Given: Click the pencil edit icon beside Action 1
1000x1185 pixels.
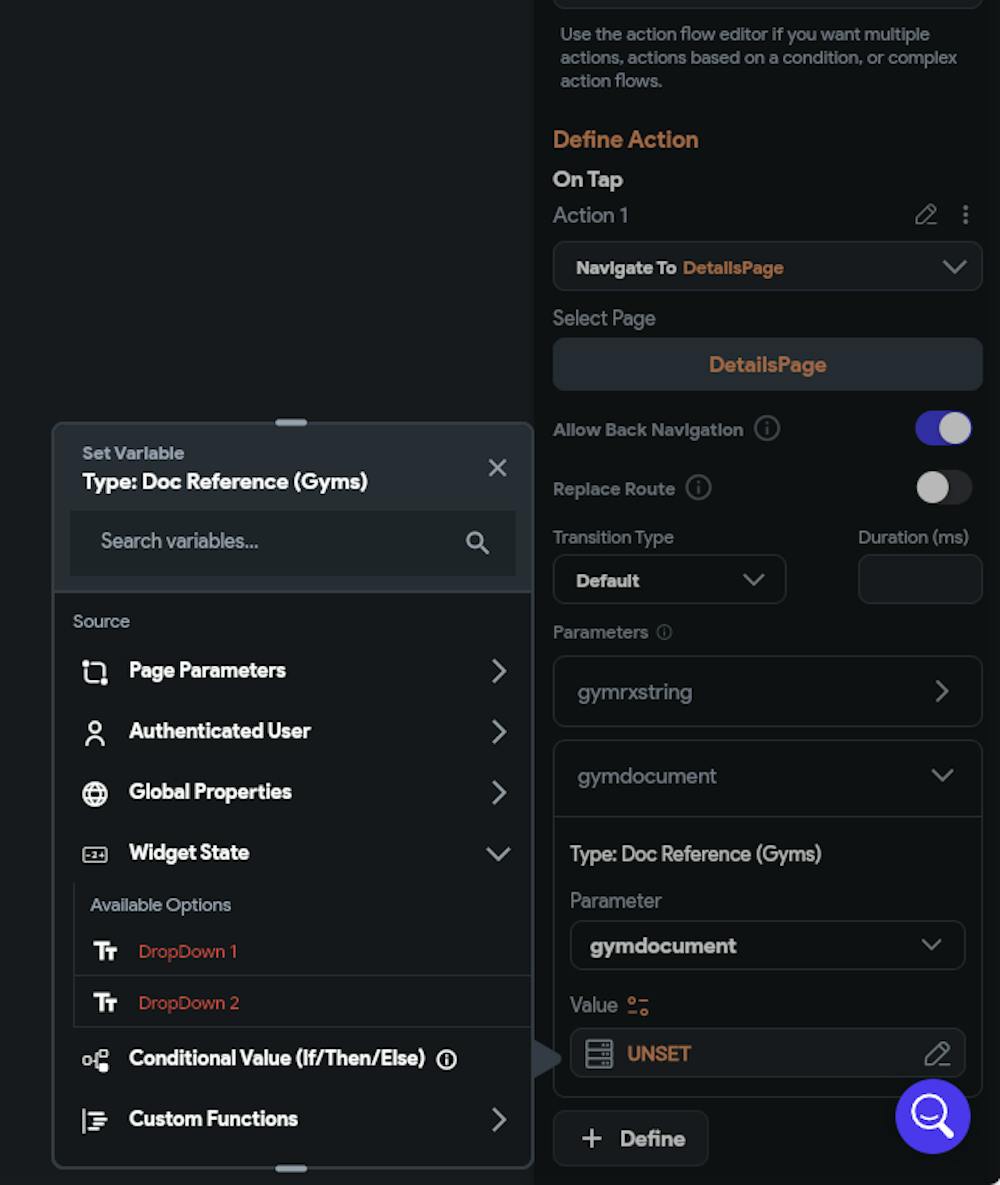Looking at the screenshot, I should pos(926,215).
